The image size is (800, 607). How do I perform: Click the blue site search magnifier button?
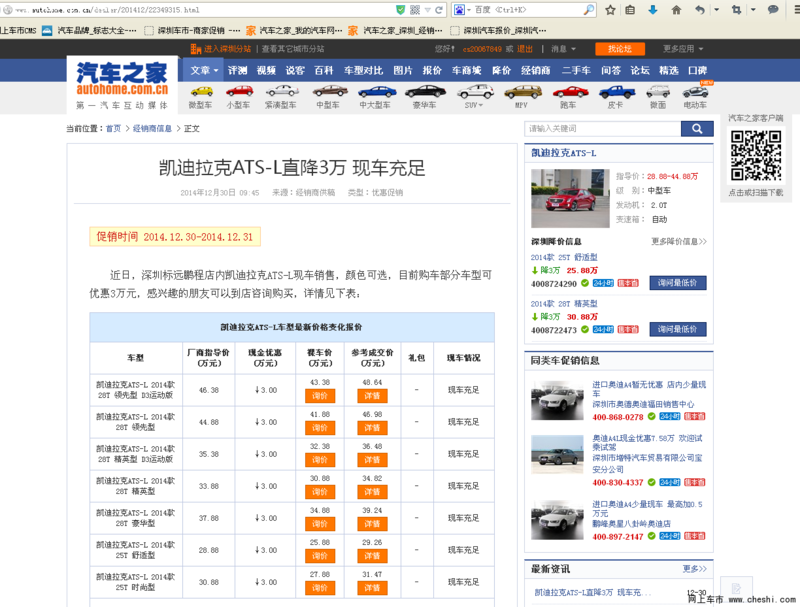(x=697, y=129)
